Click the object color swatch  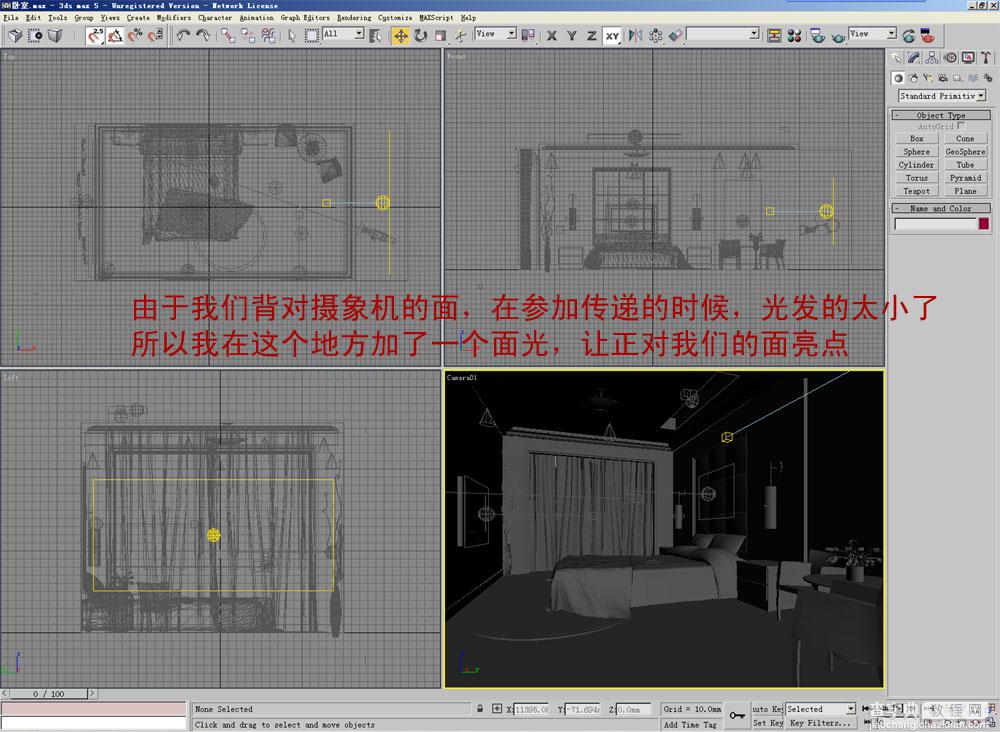point(983,223)
